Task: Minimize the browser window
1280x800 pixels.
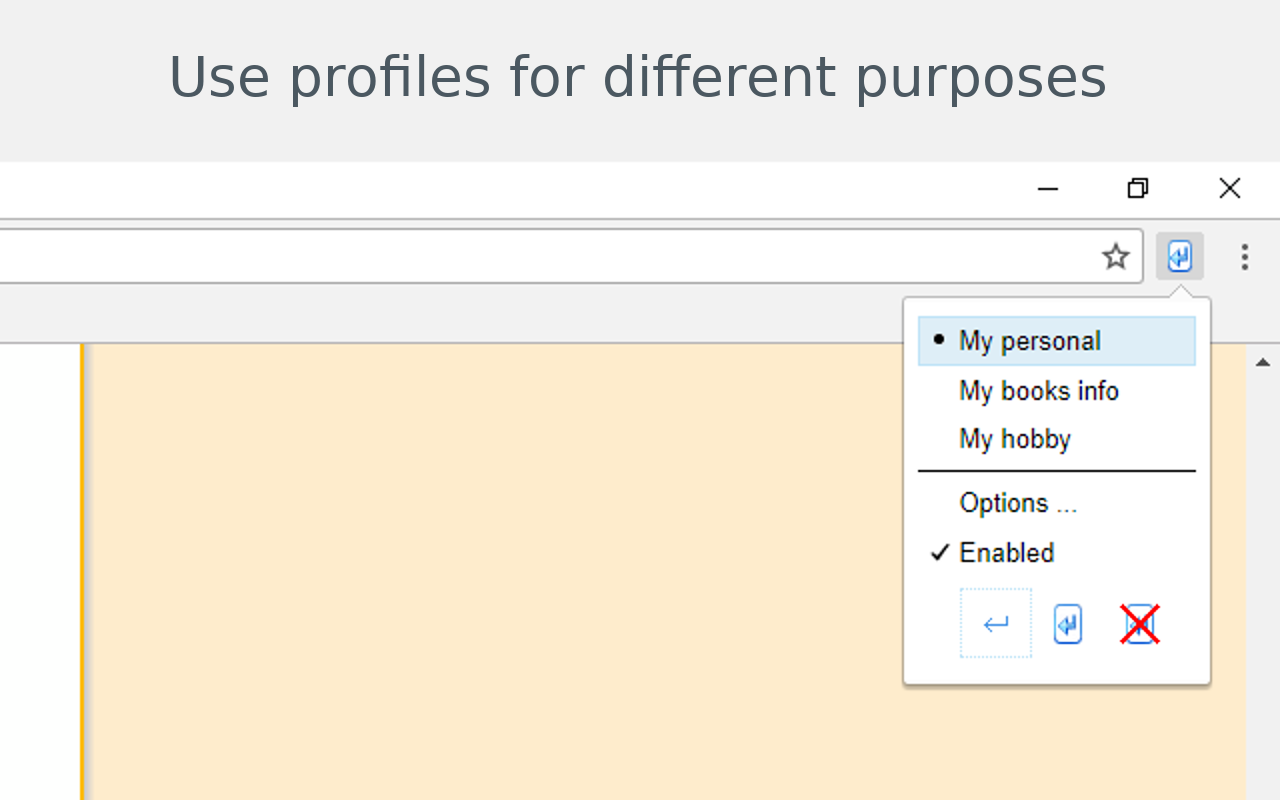Action: tap(1047, 189)
